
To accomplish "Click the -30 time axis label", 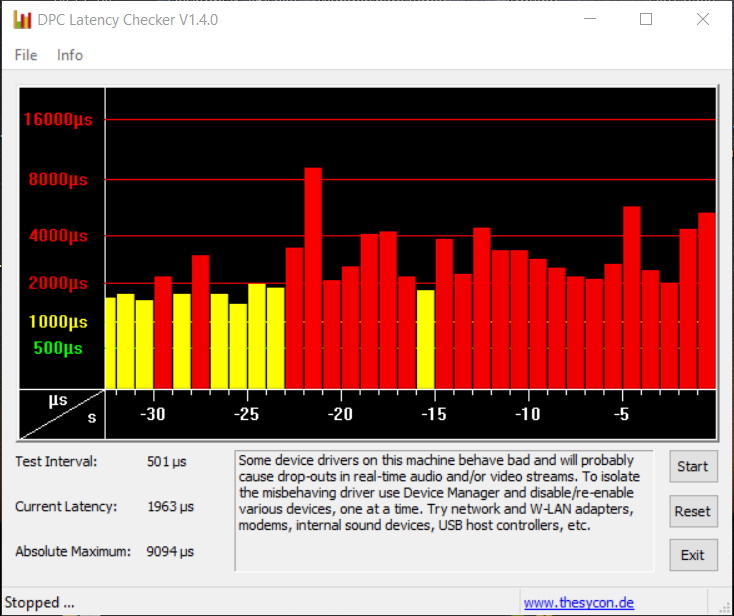I will pyautogui.click(x=153, y=414).
